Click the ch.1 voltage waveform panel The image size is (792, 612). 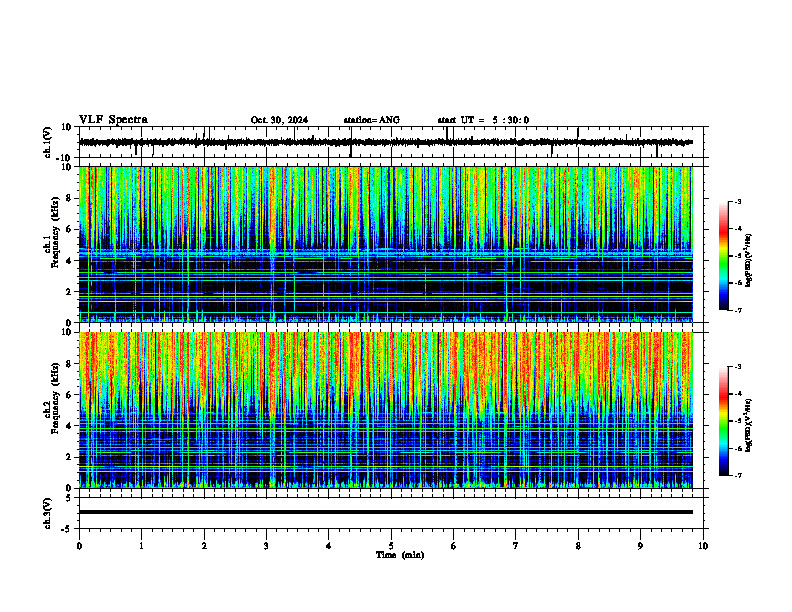[393, 142]
